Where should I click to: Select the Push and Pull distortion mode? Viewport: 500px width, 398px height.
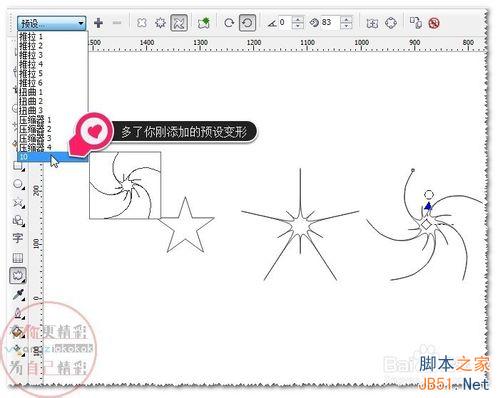(142, 23)
